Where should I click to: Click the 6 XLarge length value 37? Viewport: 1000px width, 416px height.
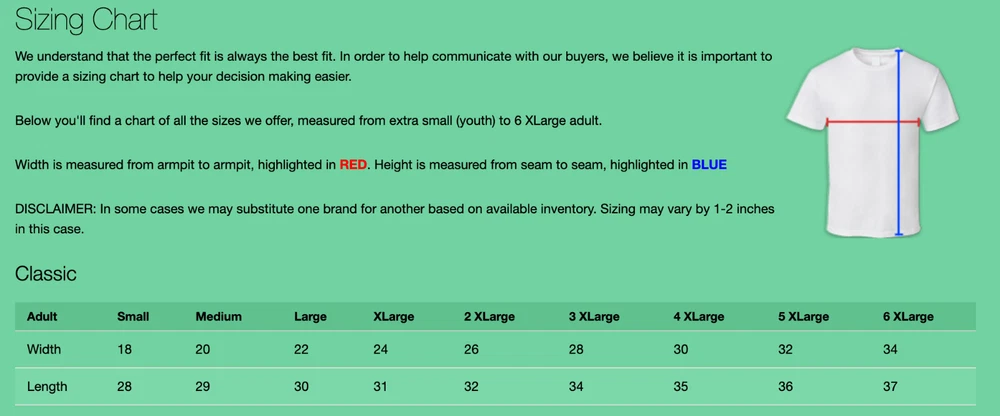point(890,386)
